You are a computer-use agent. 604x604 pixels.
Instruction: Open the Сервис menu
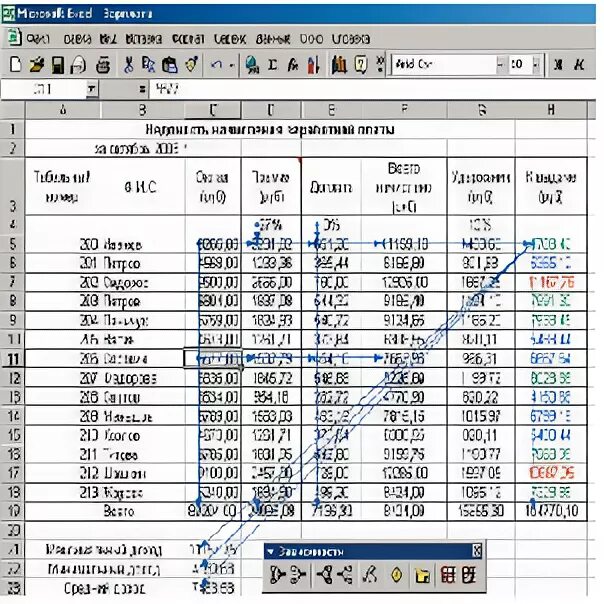(x=230, y=39)
